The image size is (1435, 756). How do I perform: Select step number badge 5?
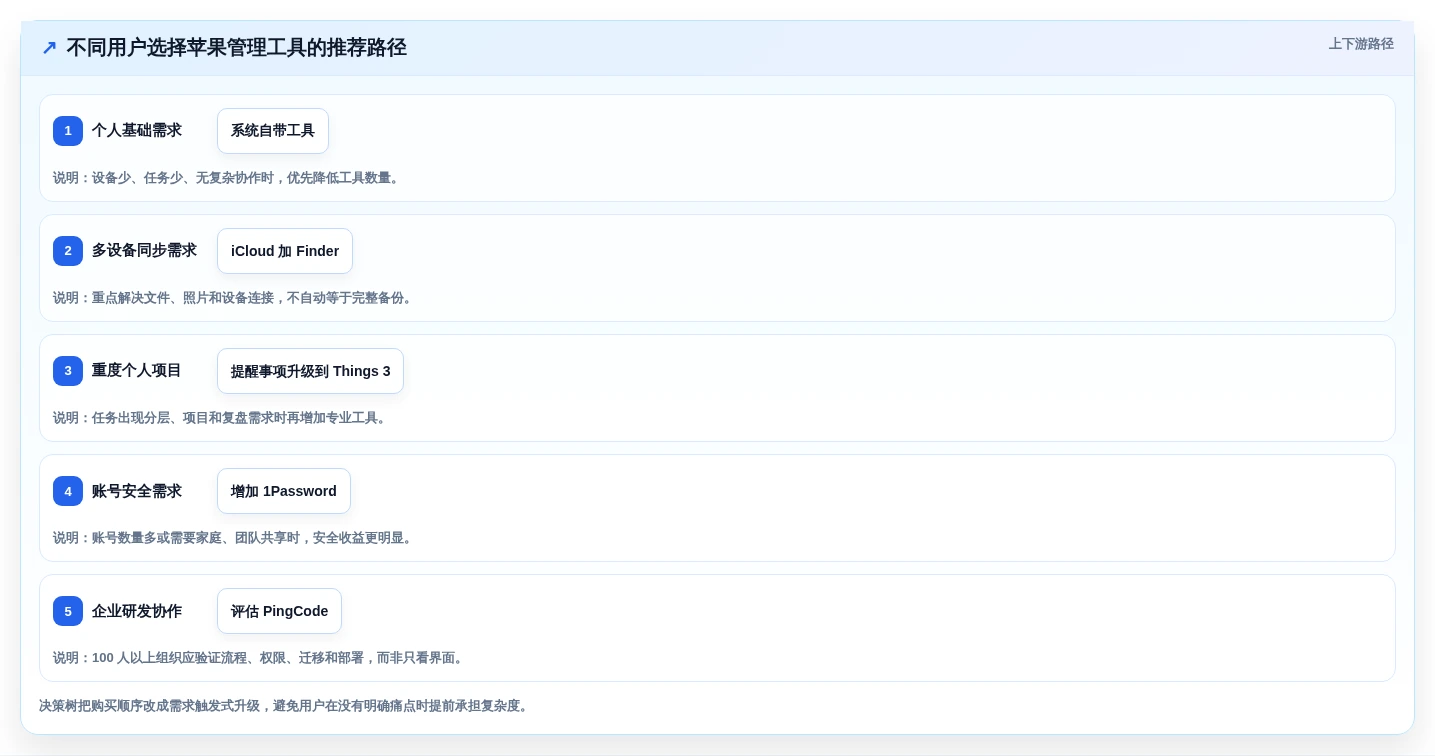(68, 611)
